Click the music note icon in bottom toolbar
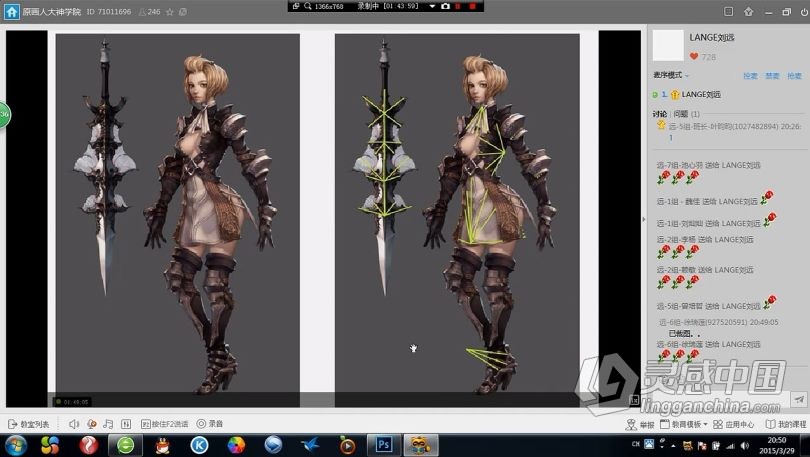The height and width of the screenshot is (457, 810). point(108,424)
